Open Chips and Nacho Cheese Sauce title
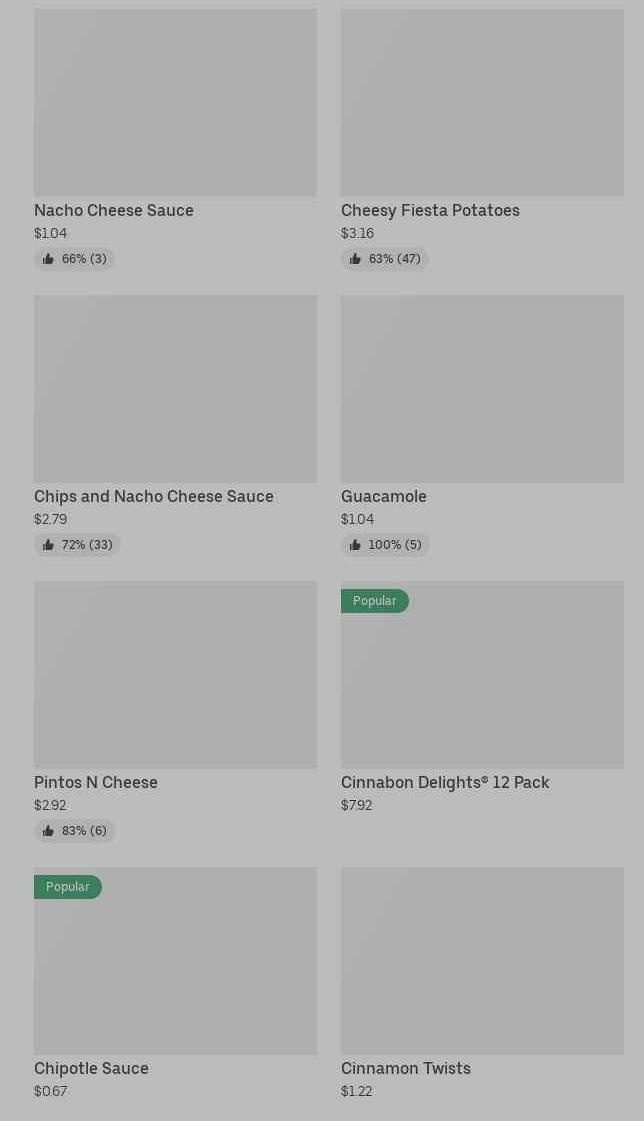 pos(154,497)
